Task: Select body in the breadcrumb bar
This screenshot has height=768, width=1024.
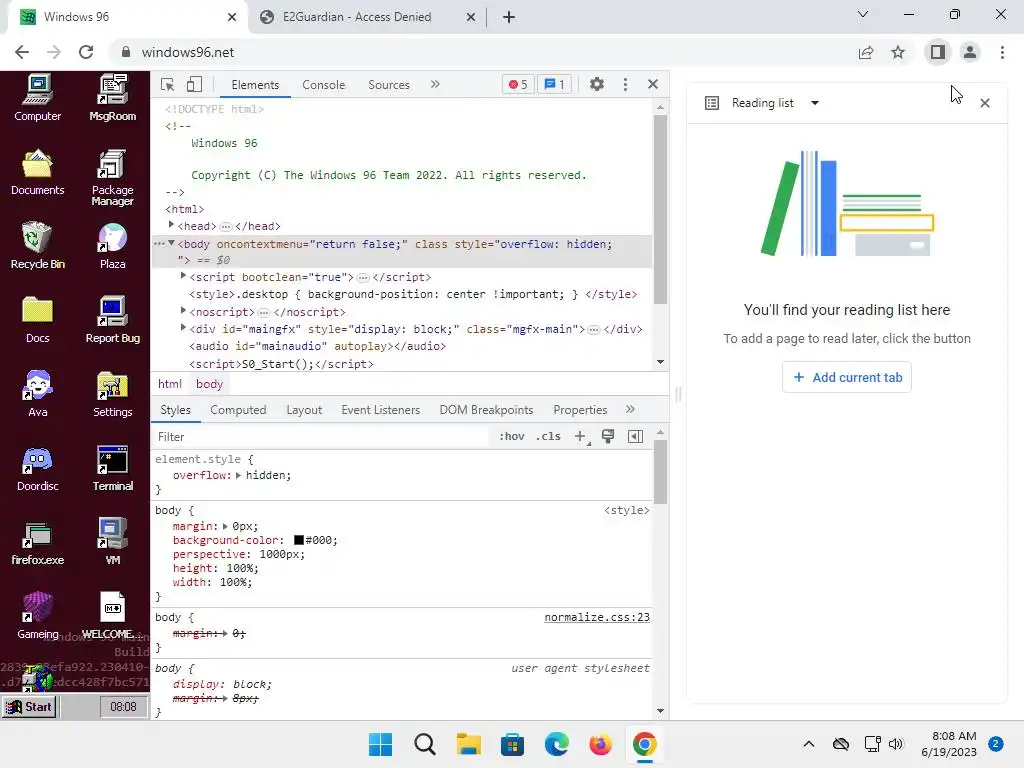Action: coord(210,384)
